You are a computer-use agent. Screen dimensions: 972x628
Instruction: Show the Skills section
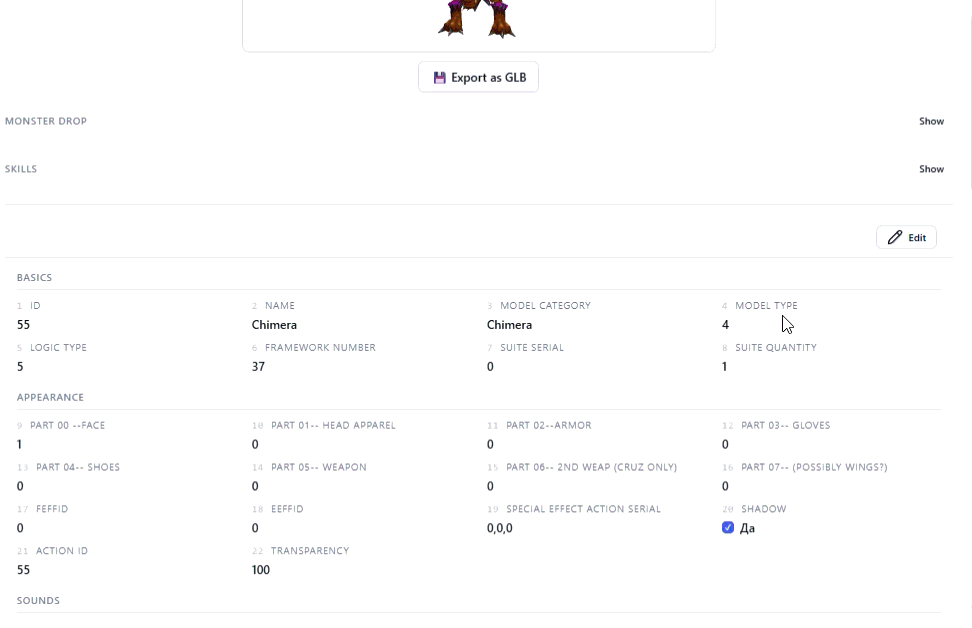[x=931, y=169]
